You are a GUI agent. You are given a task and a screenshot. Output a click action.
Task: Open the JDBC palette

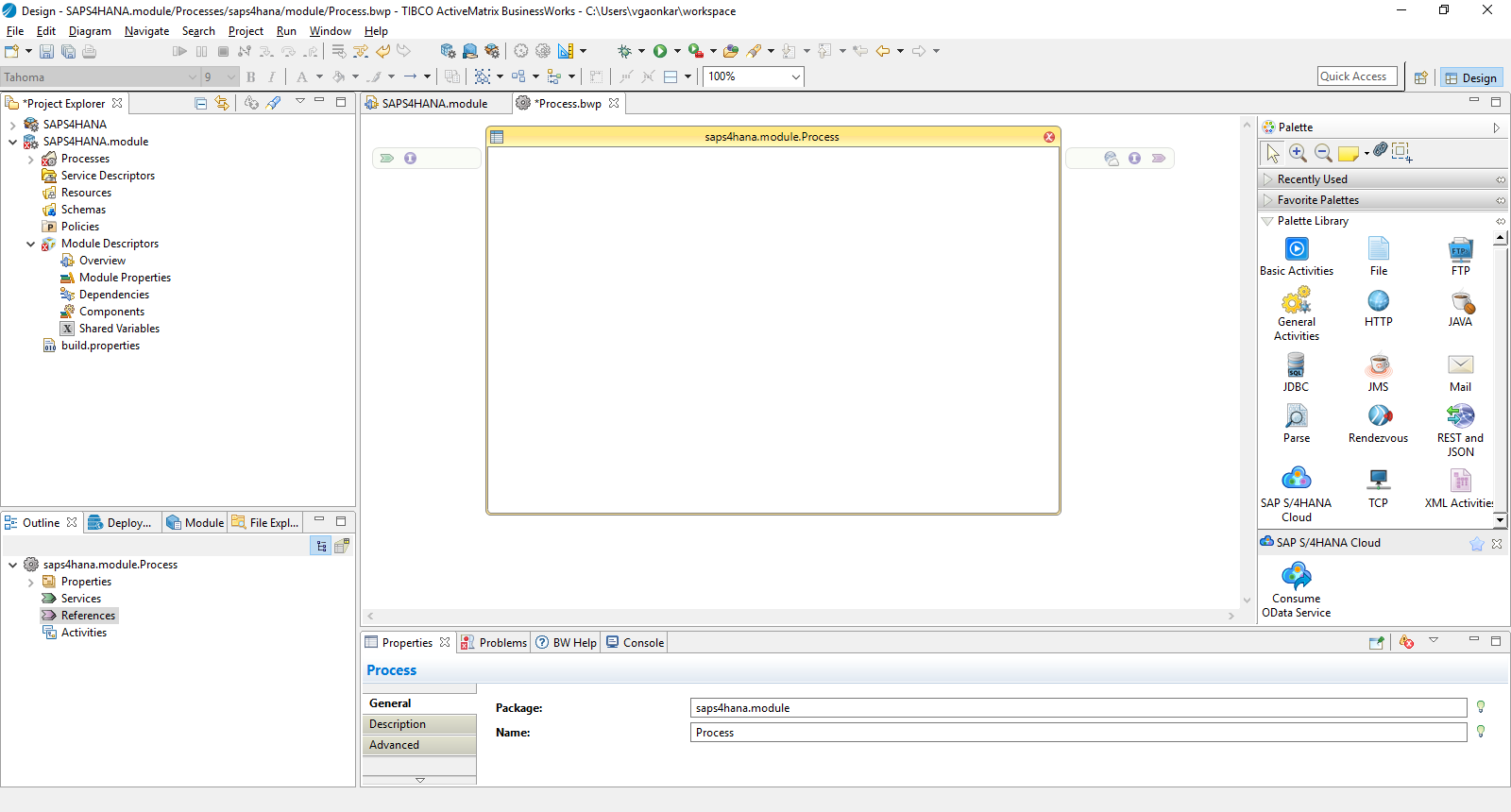1296,364
